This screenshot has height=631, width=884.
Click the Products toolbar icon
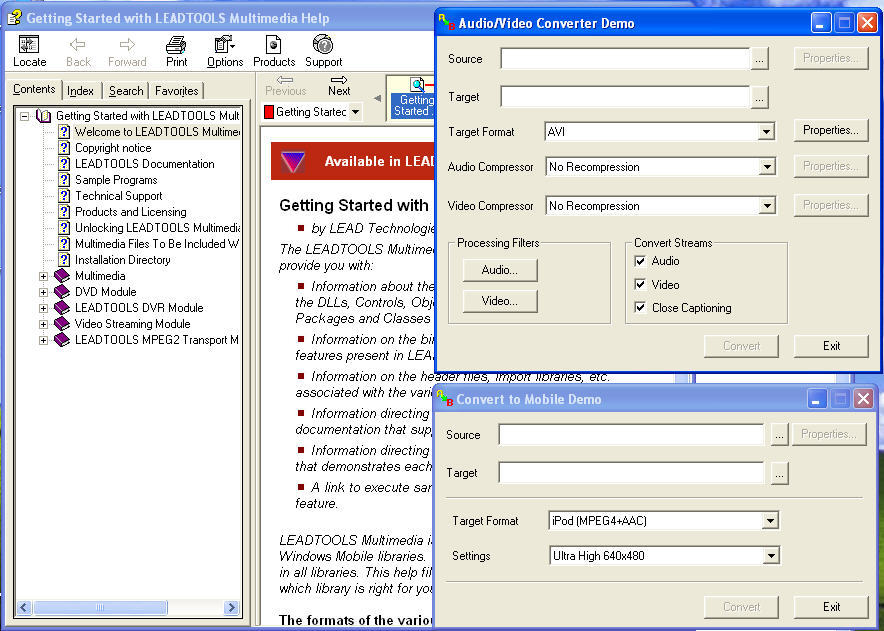click(273, 45)
